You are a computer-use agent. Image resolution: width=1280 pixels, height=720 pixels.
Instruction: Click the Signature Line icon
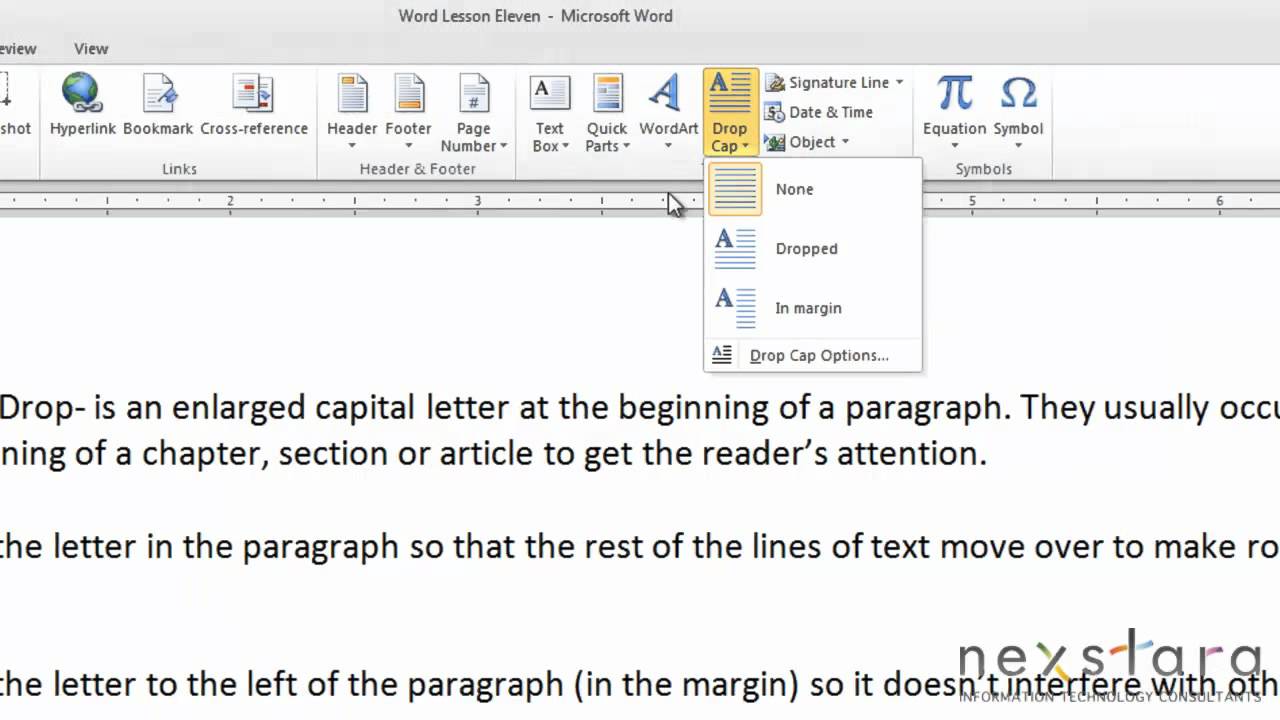click(x=774, y=82)
